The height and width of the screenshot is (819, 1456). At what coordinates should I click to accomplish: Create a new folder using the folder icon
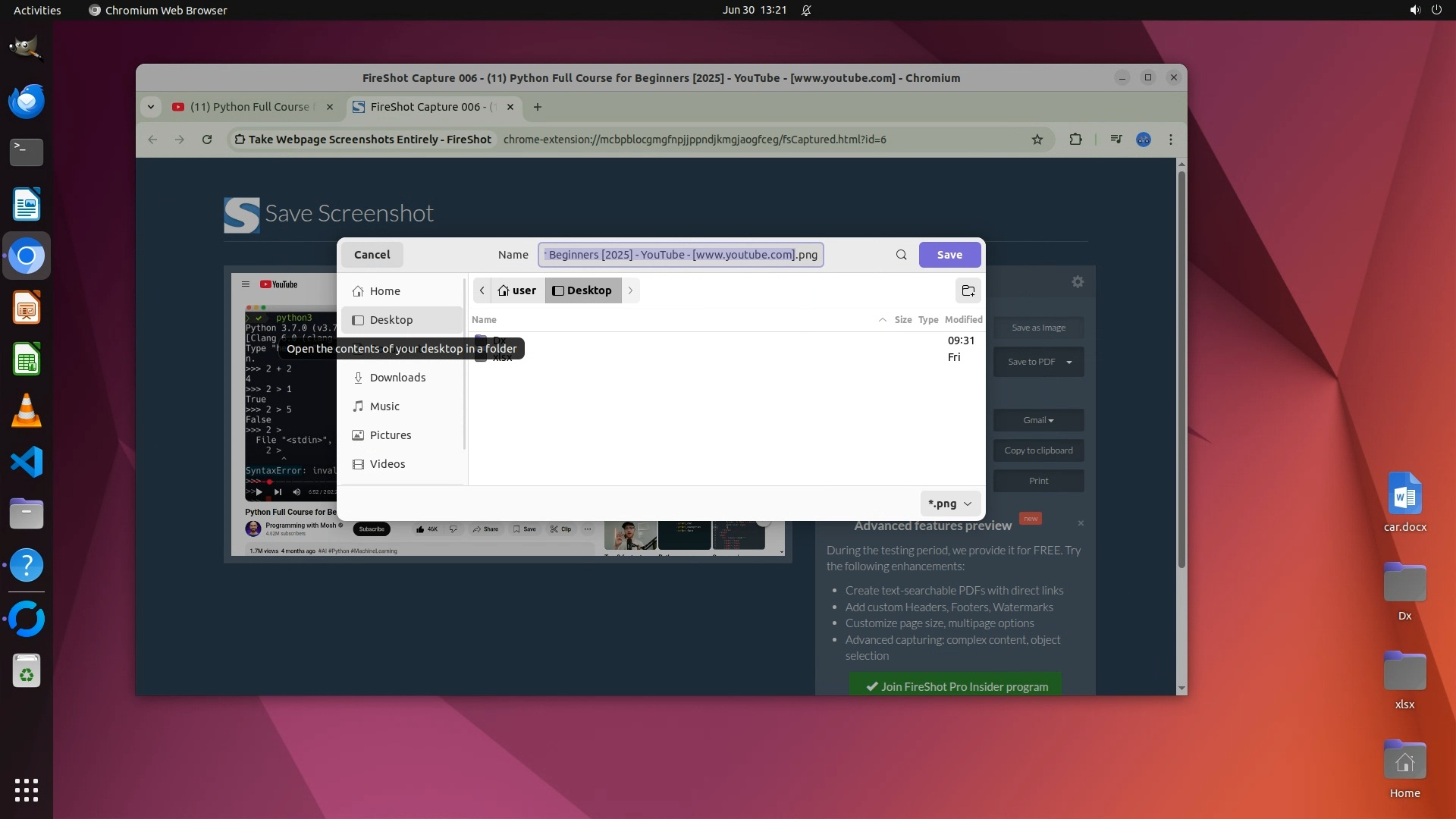pyautogui.click(x=968, y=290)
